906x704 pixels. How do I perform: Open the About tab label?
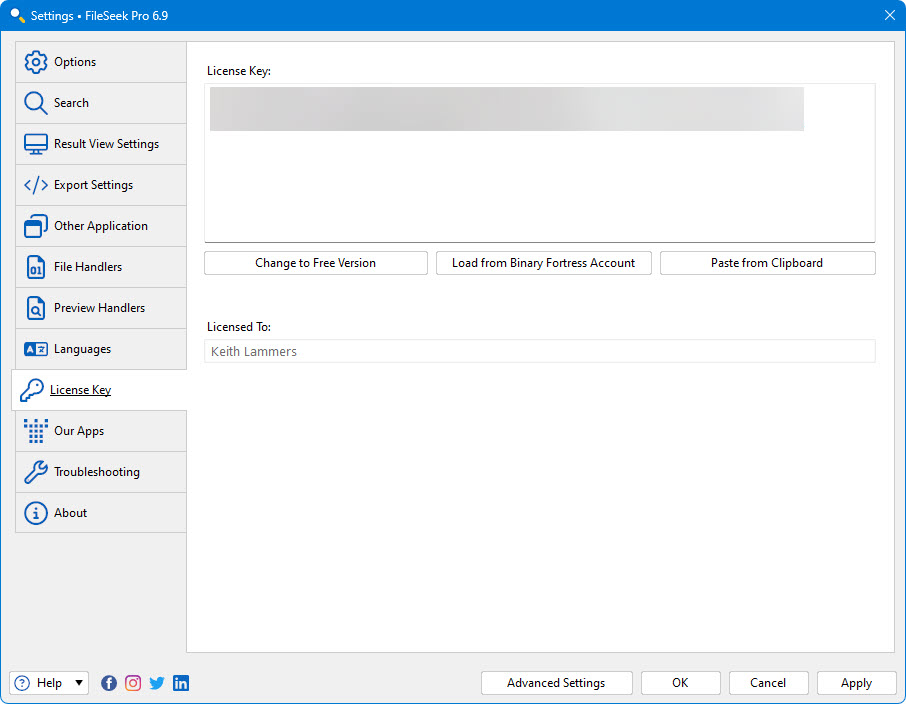click(x=70, y=513)
